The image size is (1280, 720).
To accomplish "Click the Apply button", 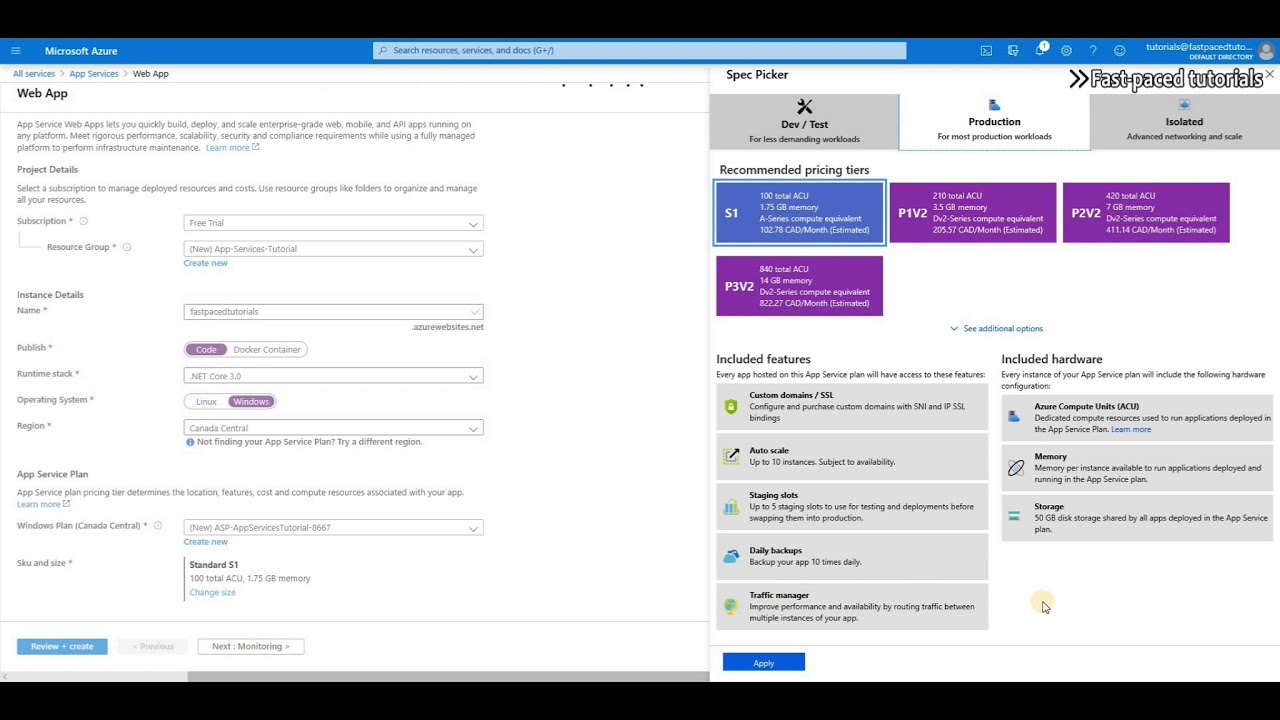I will (763, 662).
